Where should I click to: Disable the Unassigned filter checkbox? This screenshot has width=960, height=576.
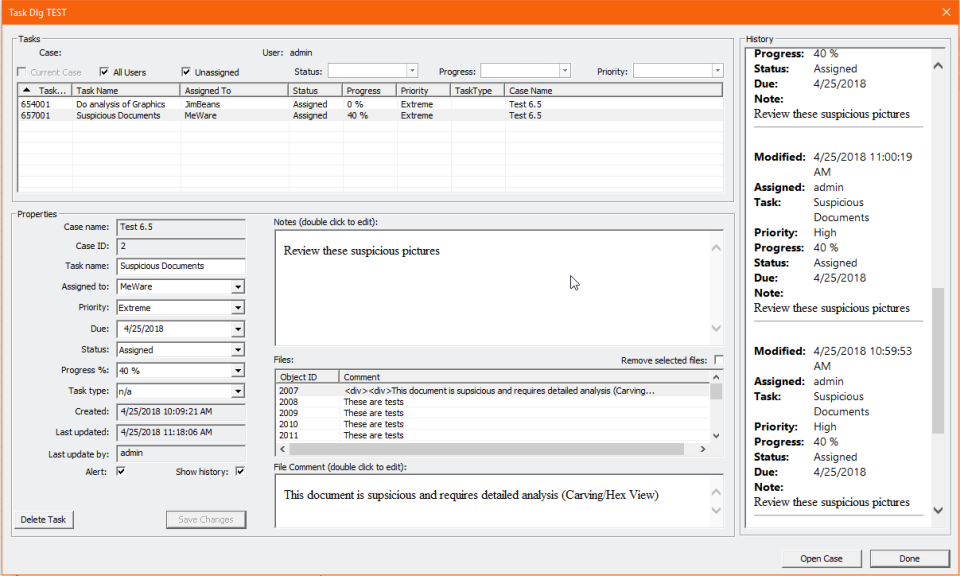click(x=185, y=70)
